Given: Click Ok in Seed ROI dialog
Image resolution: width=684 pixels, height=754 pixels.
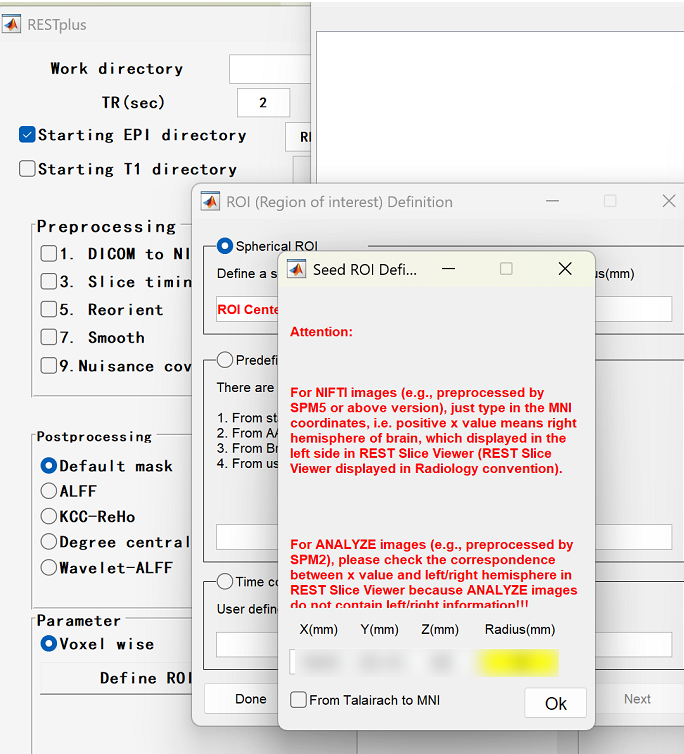Looking at the screenshot, I should click(555, 703).
